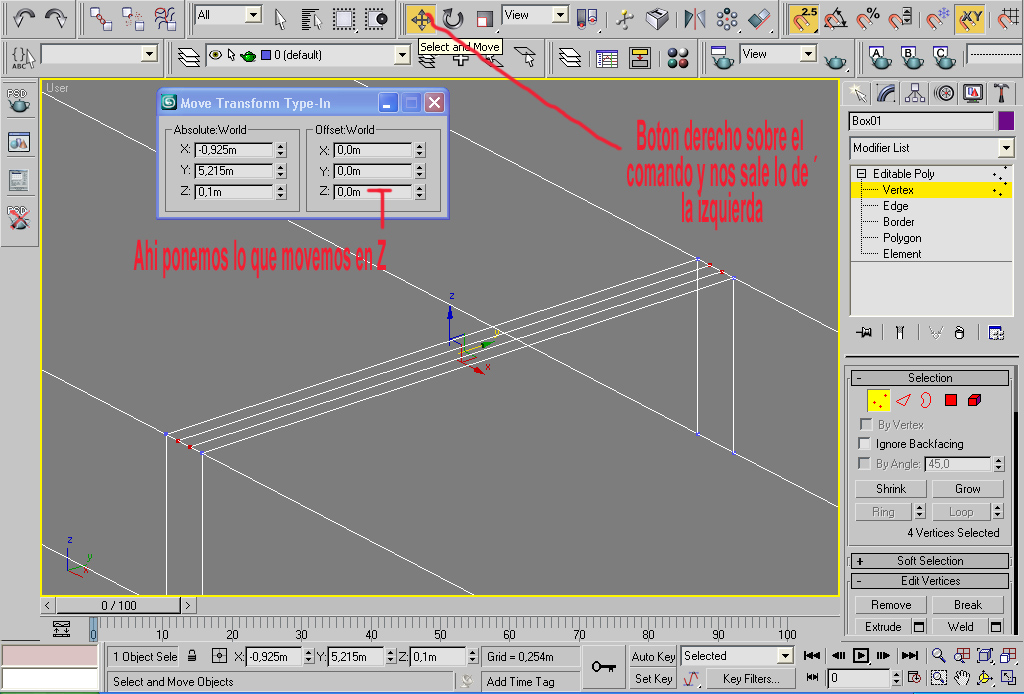Click the Element selection mode cube icon
The width and height of the screenshot is (1024, 694).
[x=974, y=400]
